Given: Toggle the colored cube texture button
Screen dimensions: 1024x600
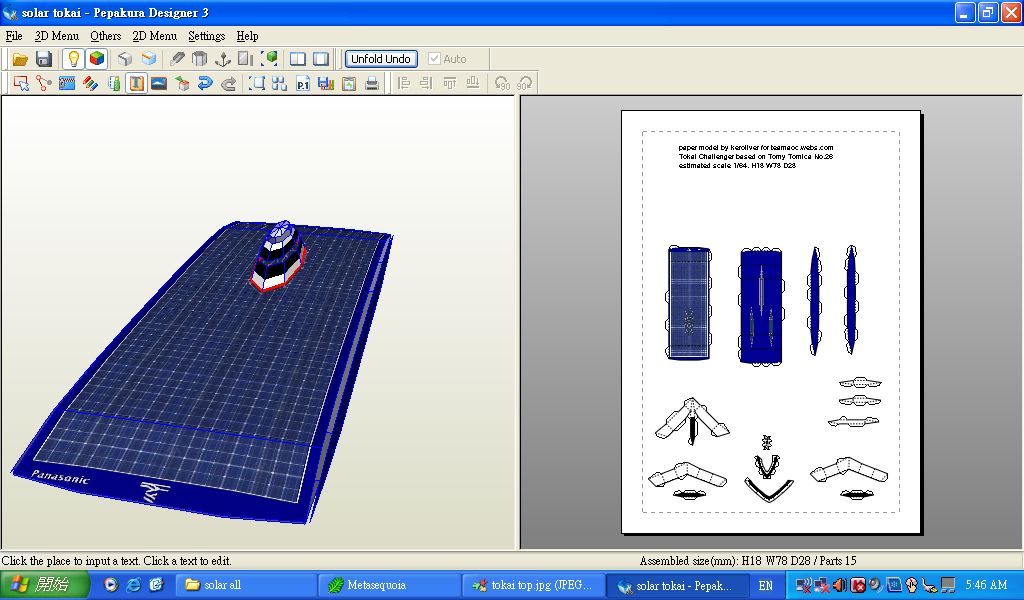Looking at the screenshot, I should (x=96, y=59).
